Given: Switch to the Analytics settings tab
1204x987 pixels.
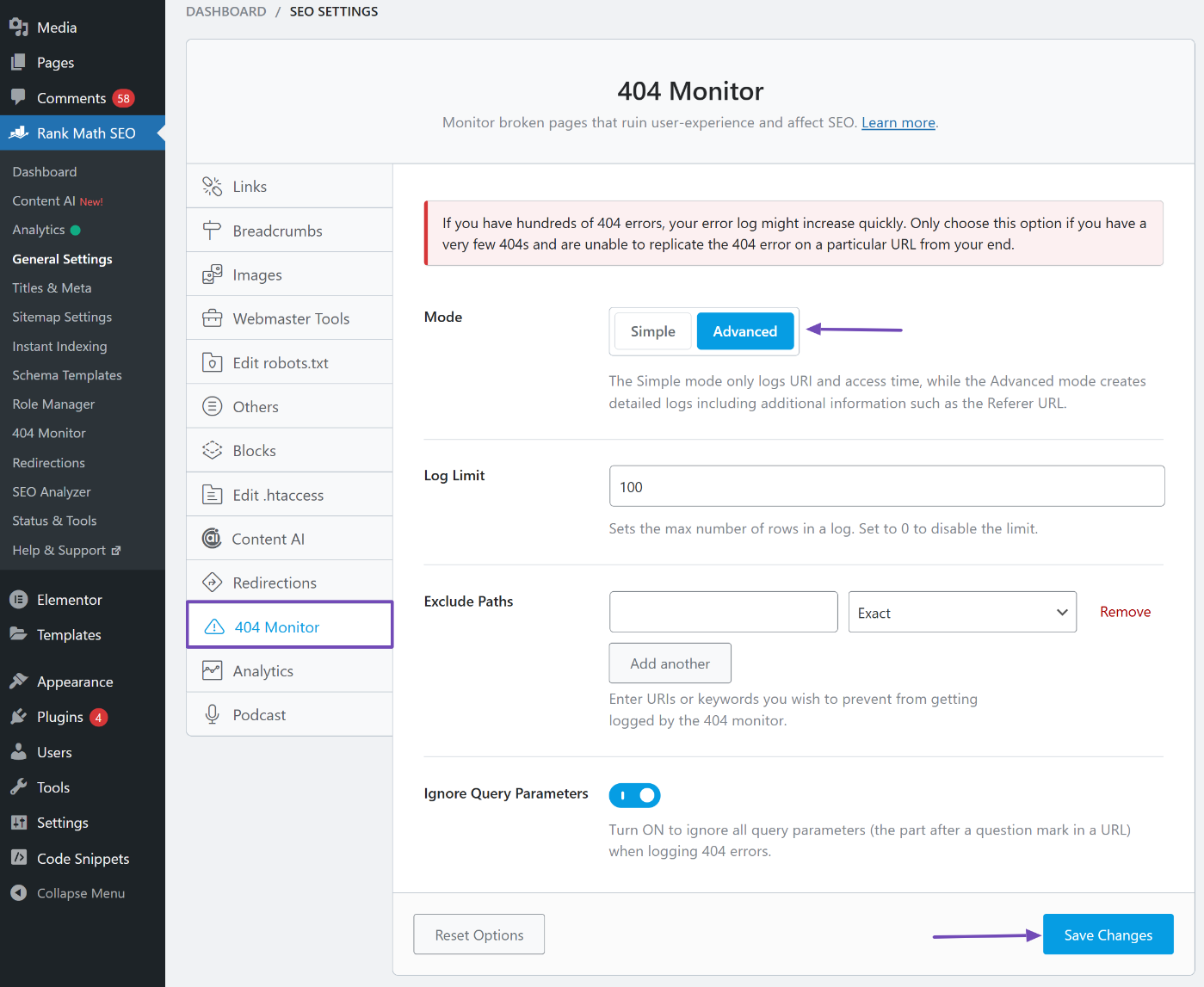Looking at the screenshot, I should pos(262,671).
